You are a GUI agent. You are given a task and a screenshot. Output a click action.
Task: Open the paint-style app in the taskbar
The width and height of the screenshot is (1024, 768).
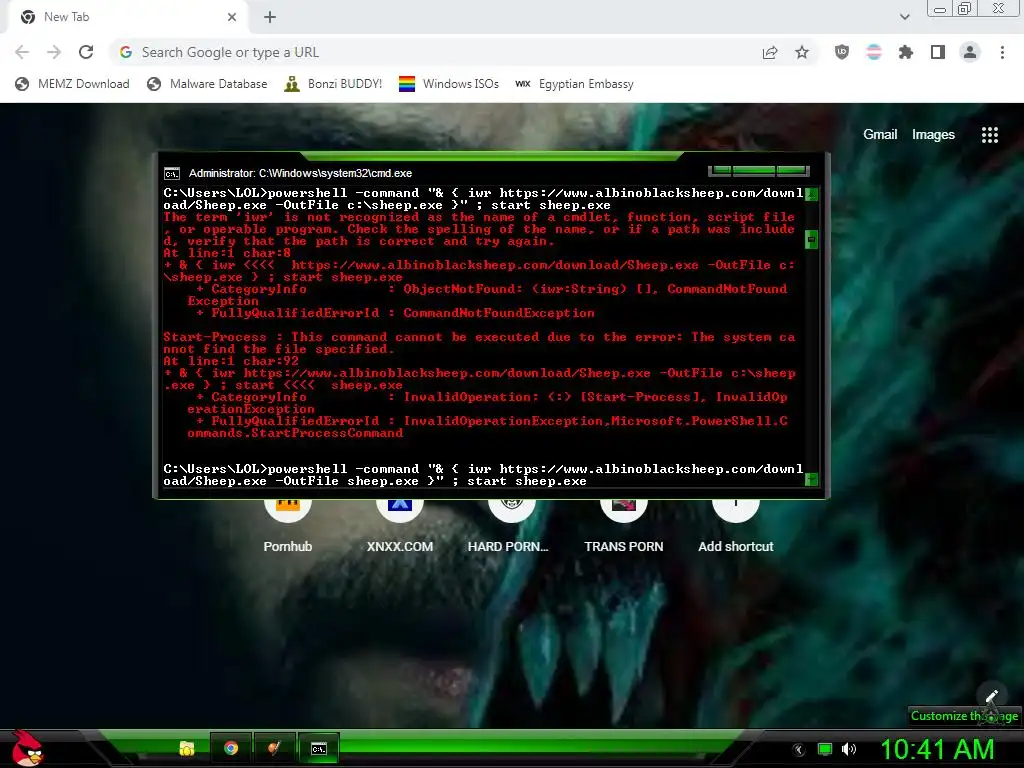tap(274, 748)
